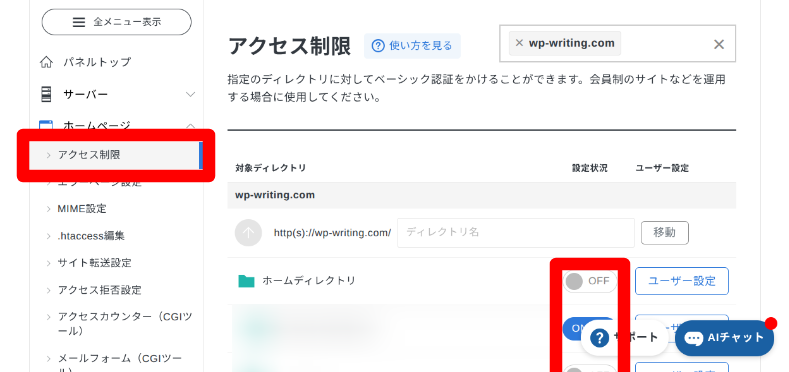The width and height of the screenshot is (789, 372).
Task: Click ユーザー設定 for ホームディレクトリ
Action: click(x=682, y=281)
